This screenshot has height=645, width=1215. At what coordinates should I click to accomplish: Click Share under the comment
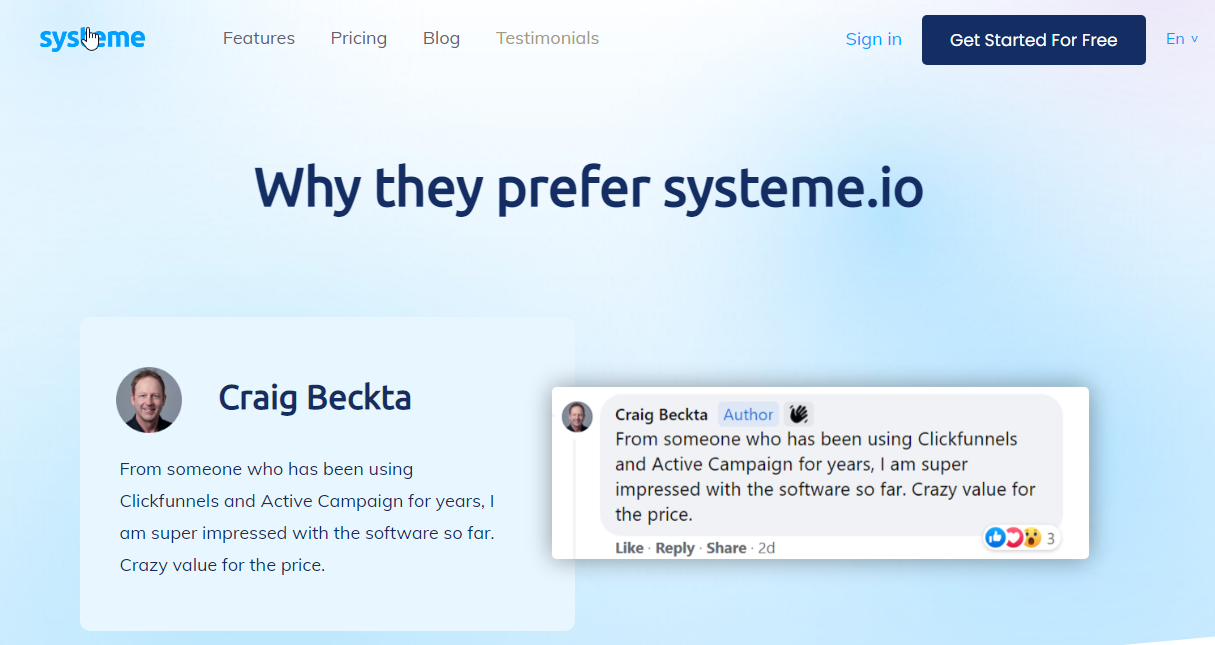click(726, 548)
